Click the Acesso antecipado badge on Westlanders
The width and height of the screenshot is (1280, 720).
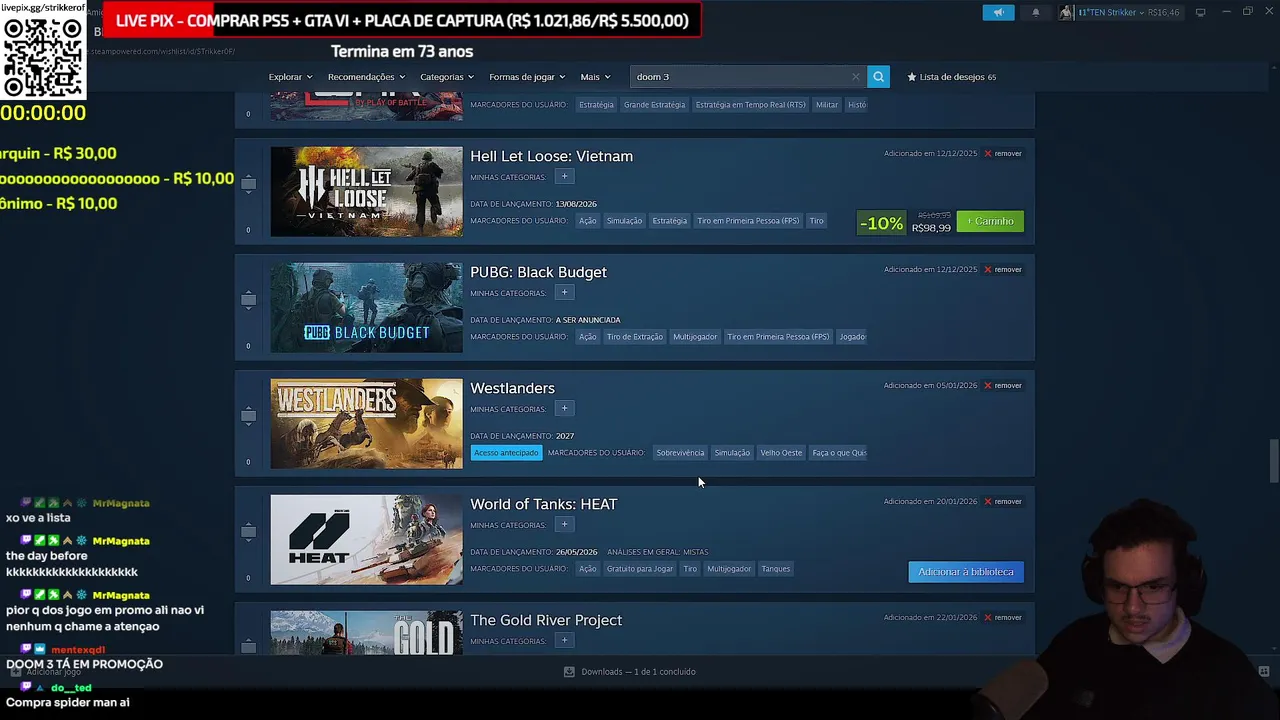(506, 453)
